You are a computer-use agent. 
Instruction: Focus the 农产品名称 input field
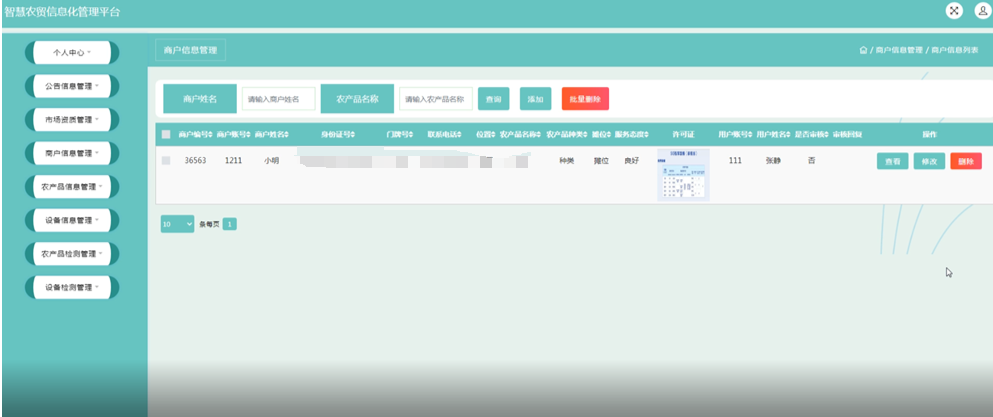click(x=436, y=99)
